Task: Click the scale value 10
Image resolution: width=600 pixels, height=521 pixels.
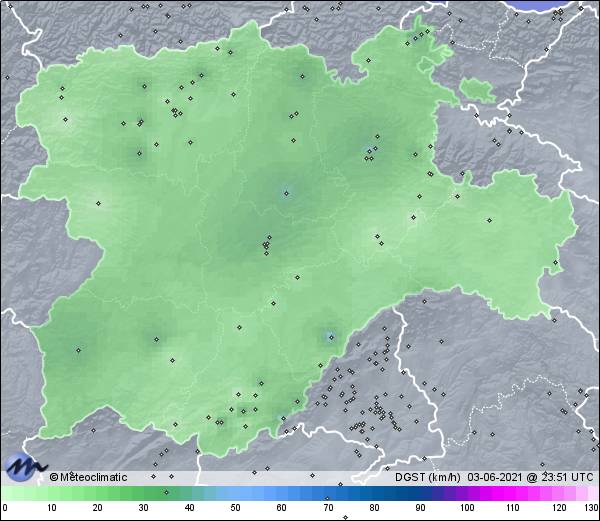Action: [x=52, y=508]
